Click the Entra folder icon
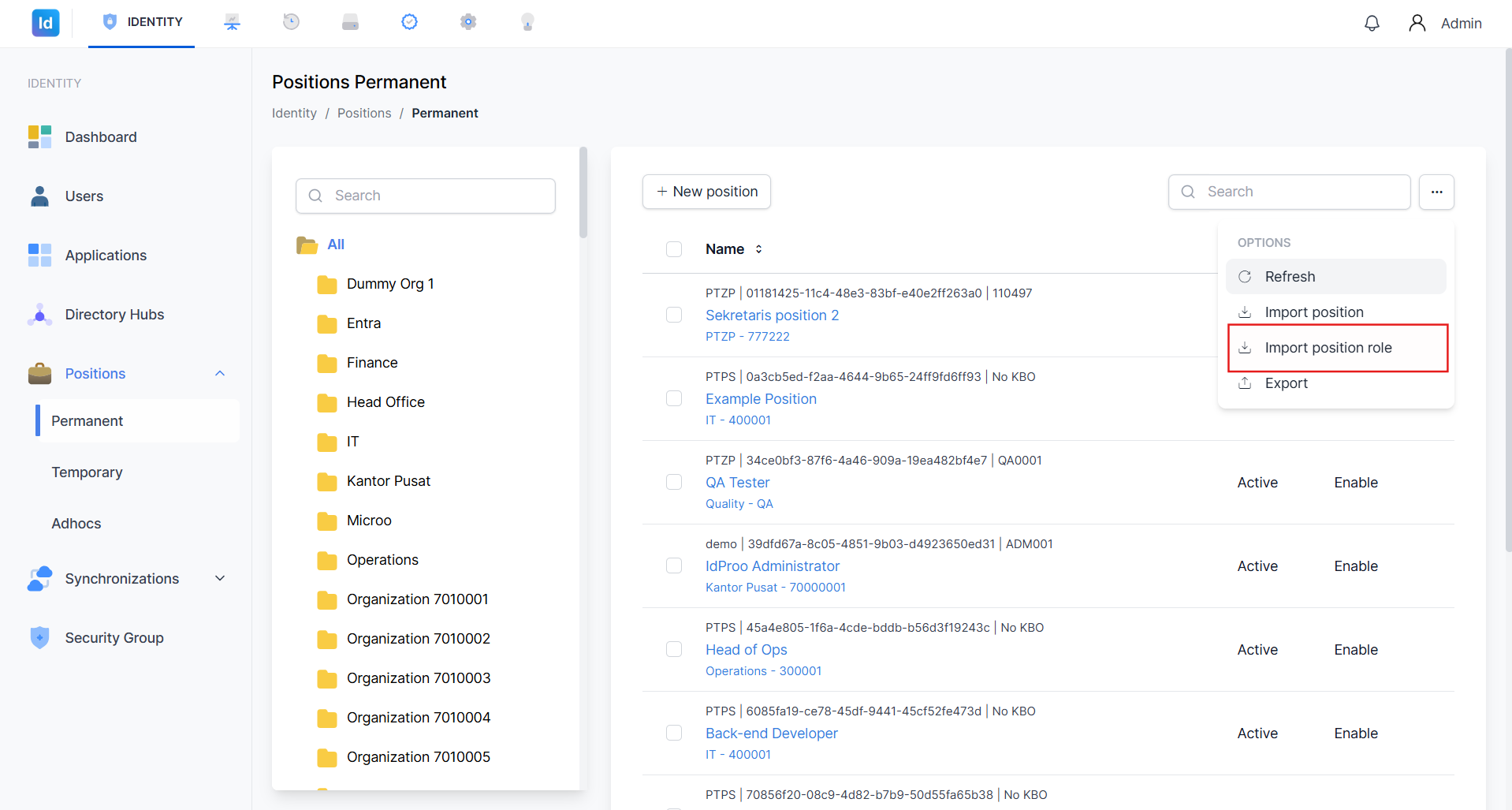1512x810 pixels. 327,324
